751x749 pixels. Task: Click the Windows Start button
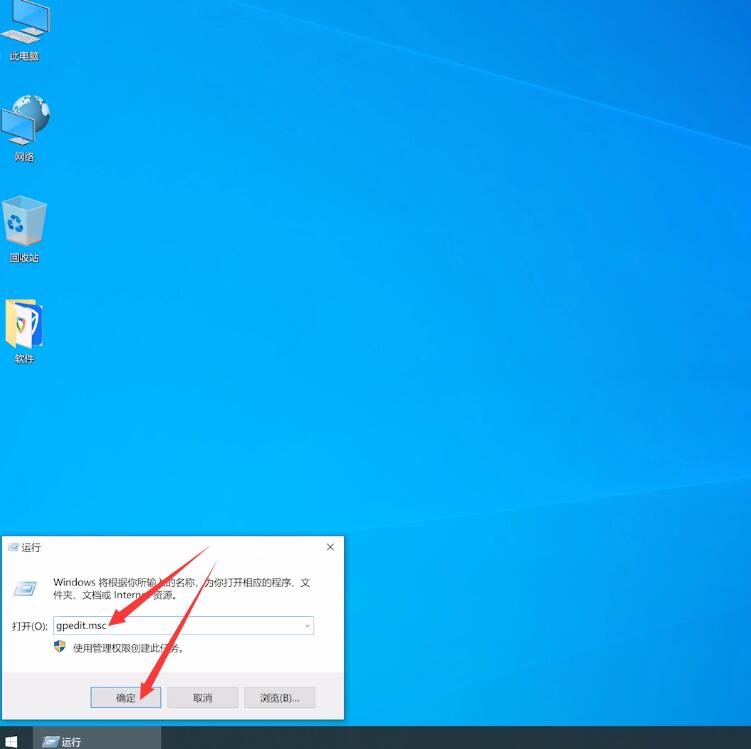tap(11, 741)
